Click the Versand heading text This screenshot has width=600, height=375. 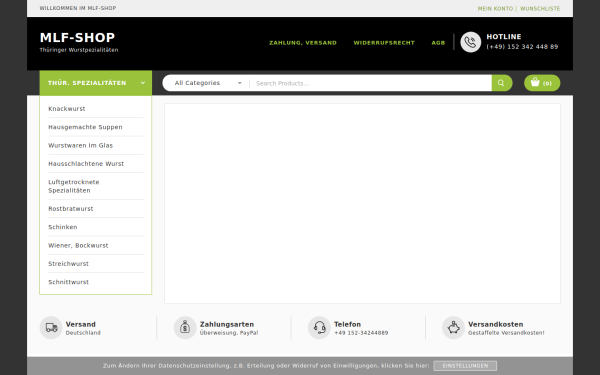[81, 324]
